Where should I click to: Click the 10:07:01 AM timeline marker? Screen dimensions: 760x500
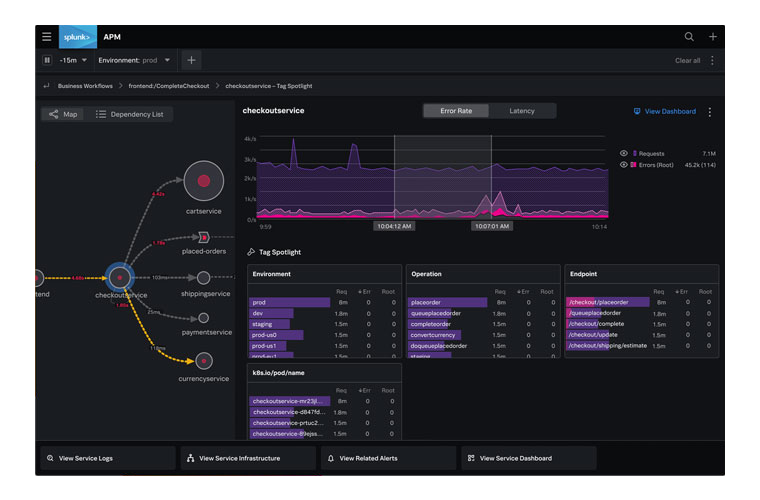[x=493, y=227]
